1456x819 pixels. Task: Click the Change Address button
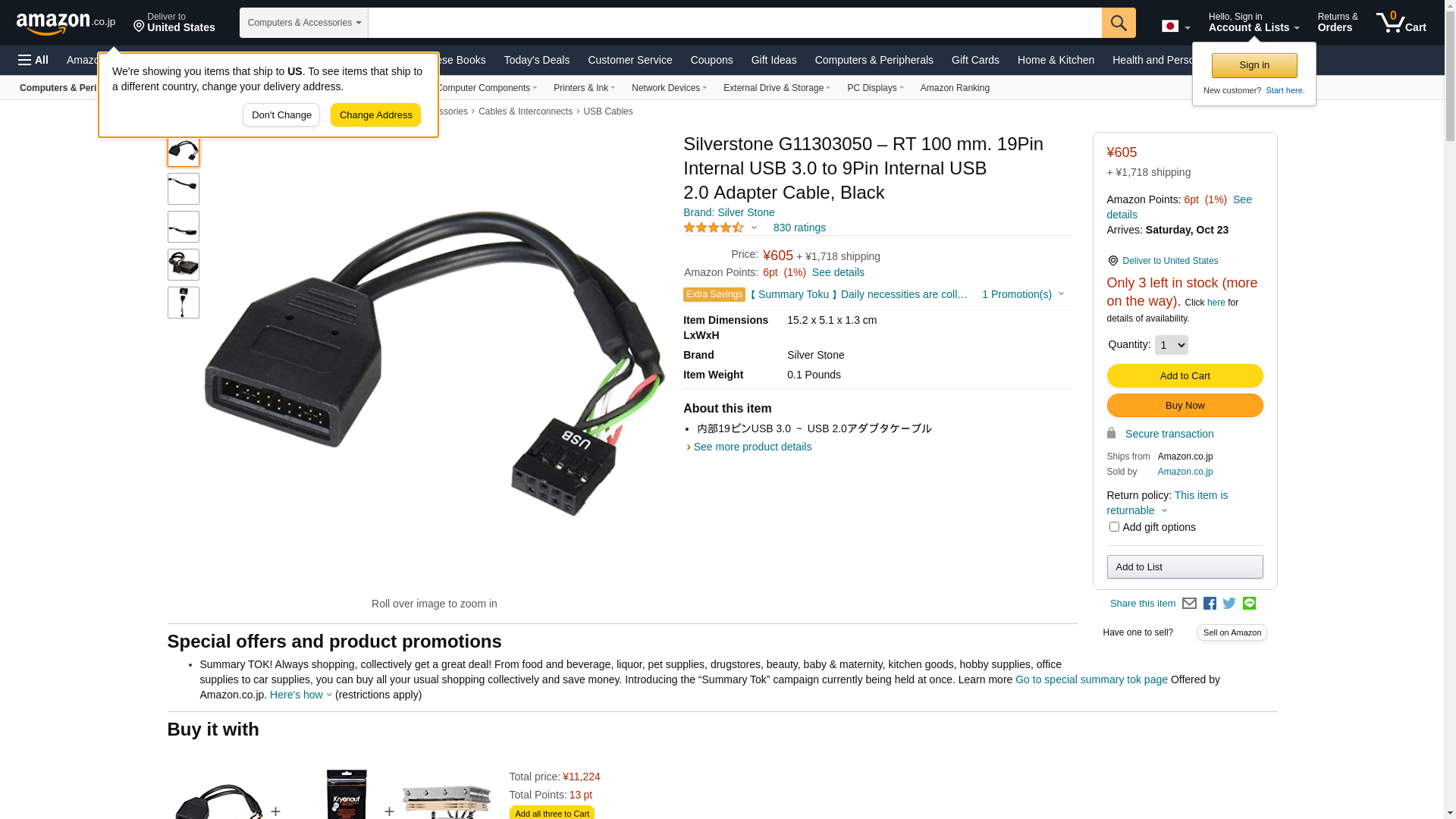375,115
